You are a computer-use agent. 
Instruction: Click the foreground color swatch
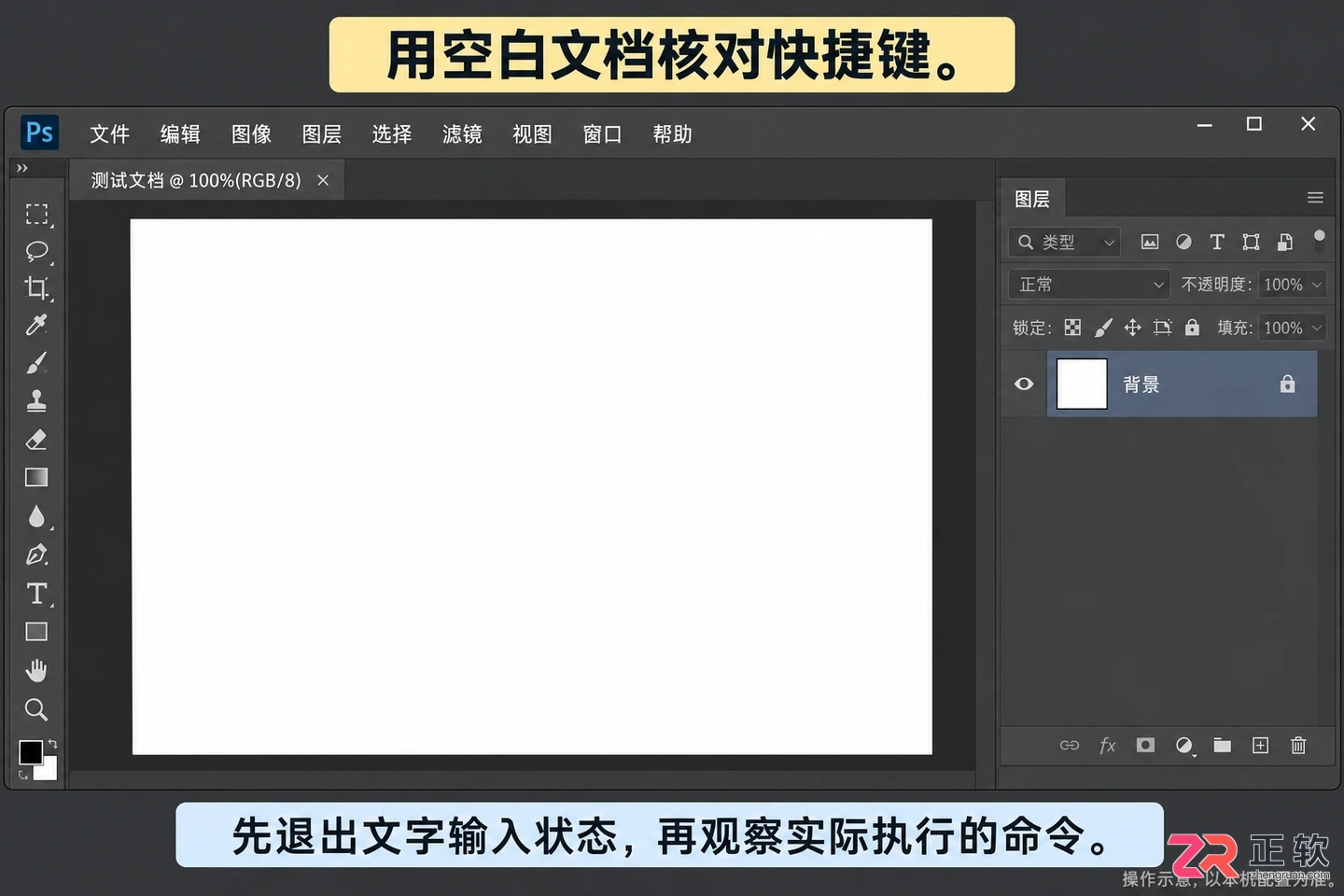[30, 751]
